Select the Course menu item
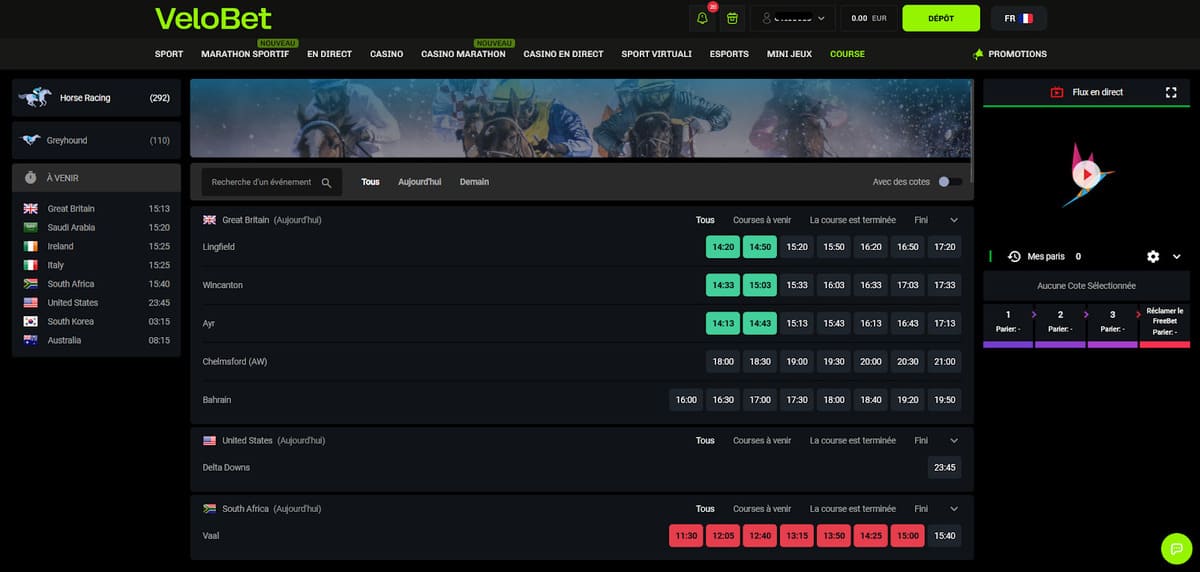The width and height of the screenshot is (1200, 572). 847,54
